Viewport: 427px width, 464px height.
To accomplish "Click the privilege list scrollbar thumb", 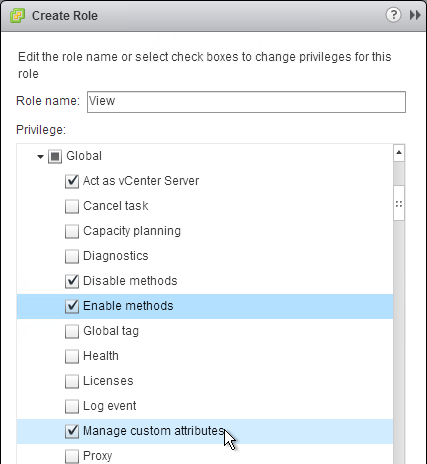I will tap(399, 203).
